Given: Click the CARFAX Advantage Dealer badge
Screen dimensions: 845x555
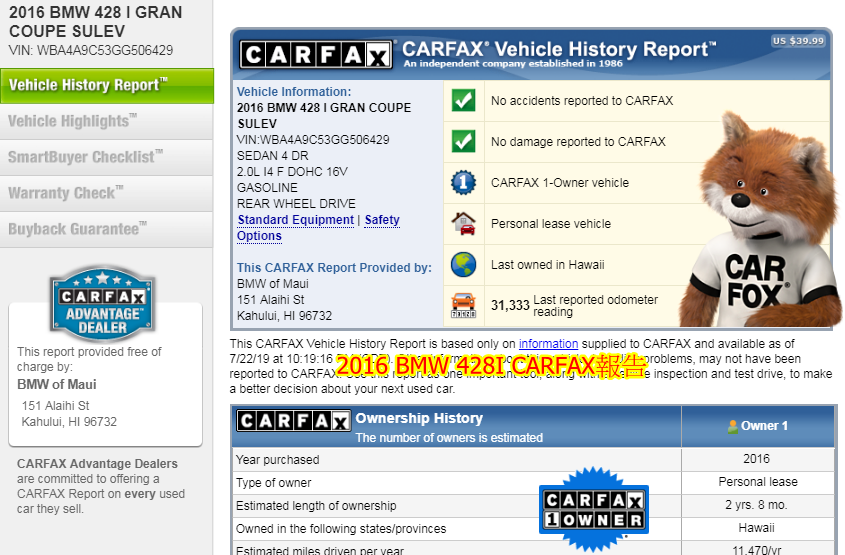Looking at the screenshot, I should (102, 304).
